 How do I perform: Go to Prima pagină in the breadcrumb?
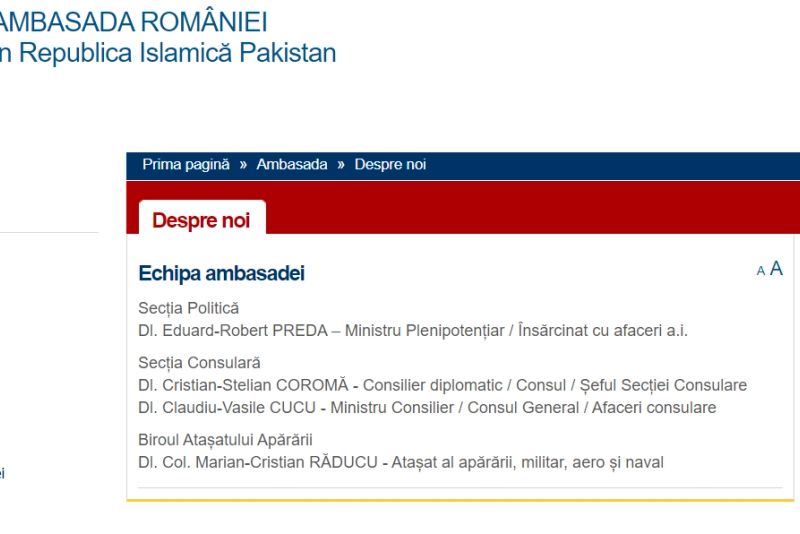[x=186, y=165]
